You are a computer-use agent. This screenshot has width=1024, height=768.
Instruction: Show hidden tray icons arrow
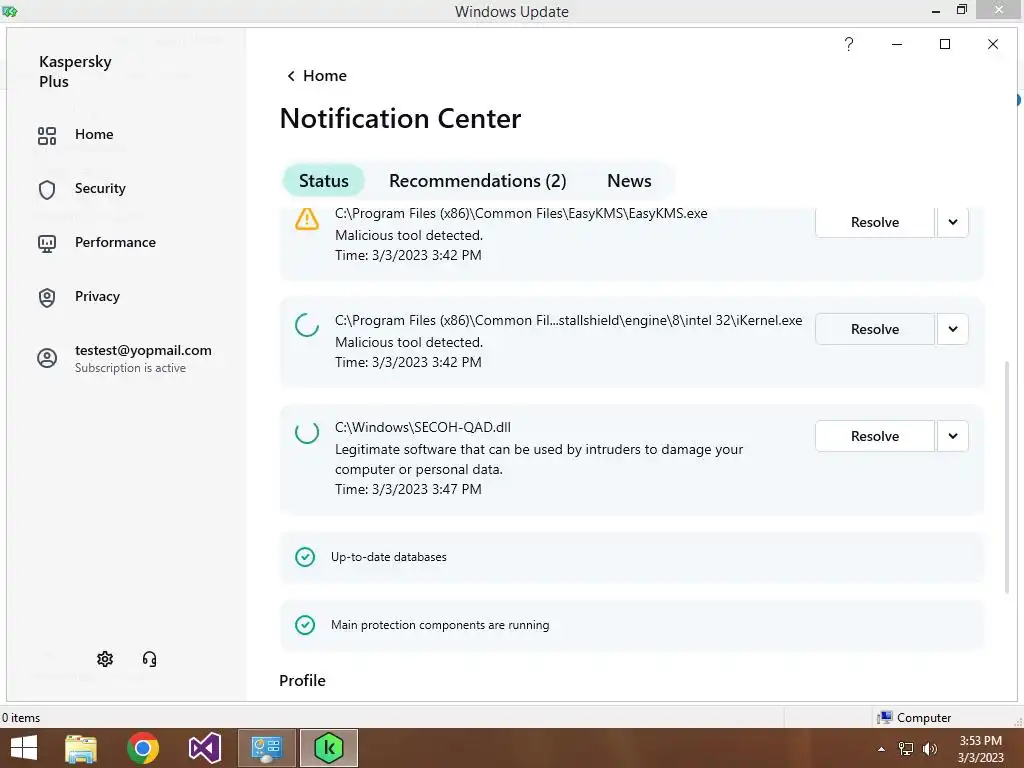point(882,749)
